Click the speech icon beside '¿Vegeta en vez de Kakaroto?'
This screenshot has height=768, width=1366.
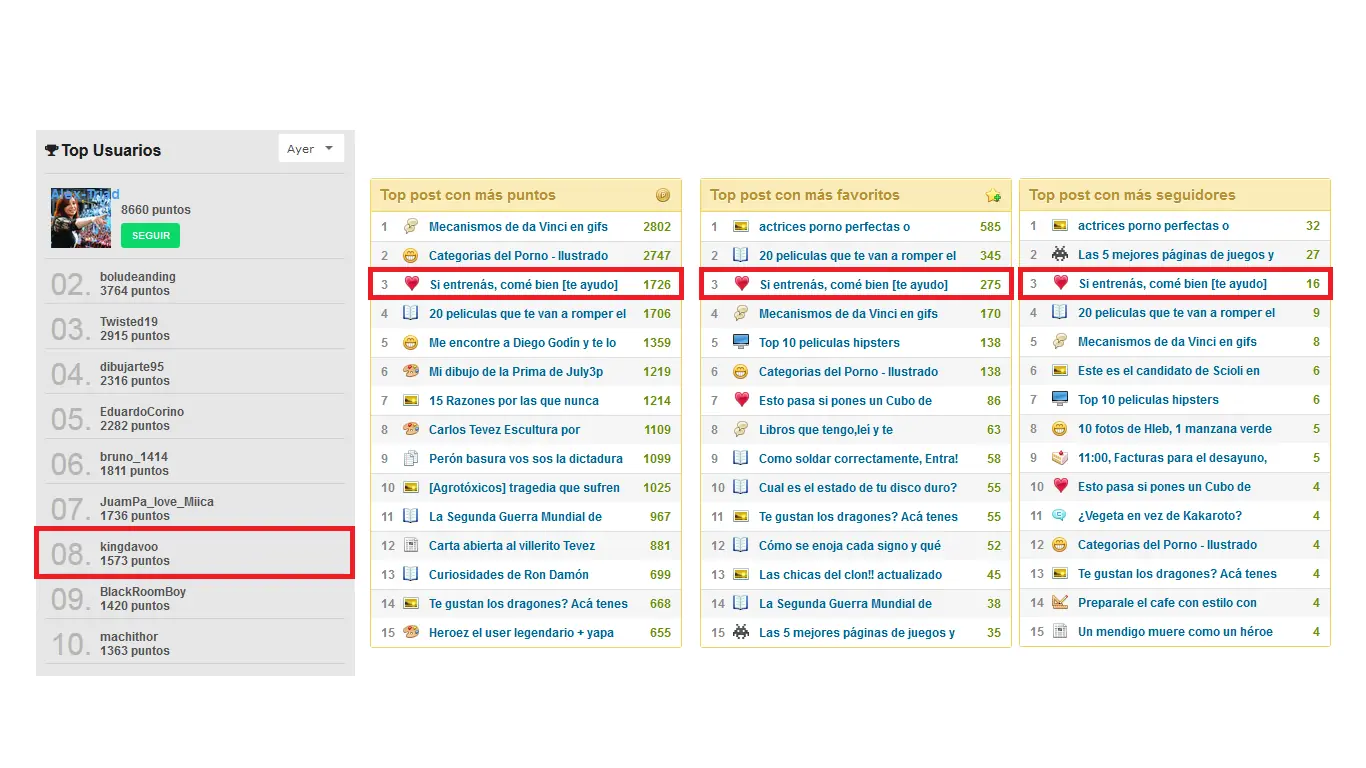pyautogui.click(x=1059, y=516)
